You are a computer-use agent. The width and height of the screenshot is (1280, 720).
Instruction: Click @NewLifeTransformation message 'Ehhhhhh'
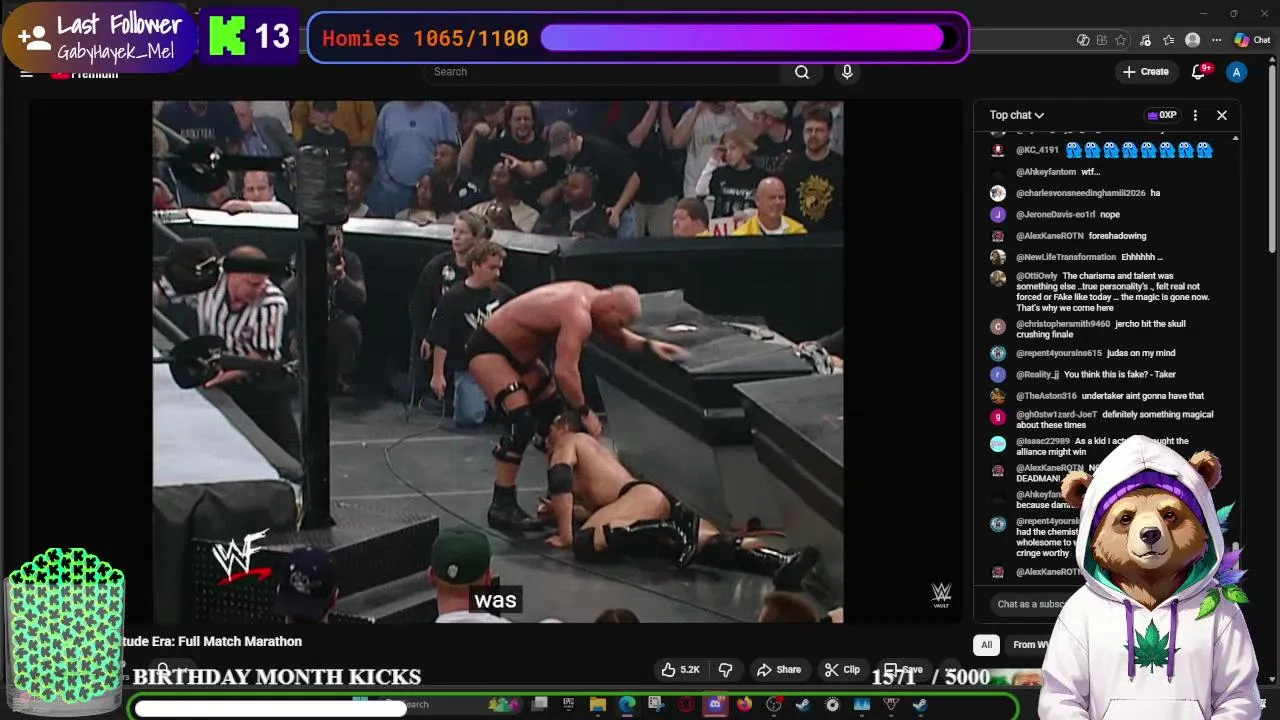point(1143,257)
